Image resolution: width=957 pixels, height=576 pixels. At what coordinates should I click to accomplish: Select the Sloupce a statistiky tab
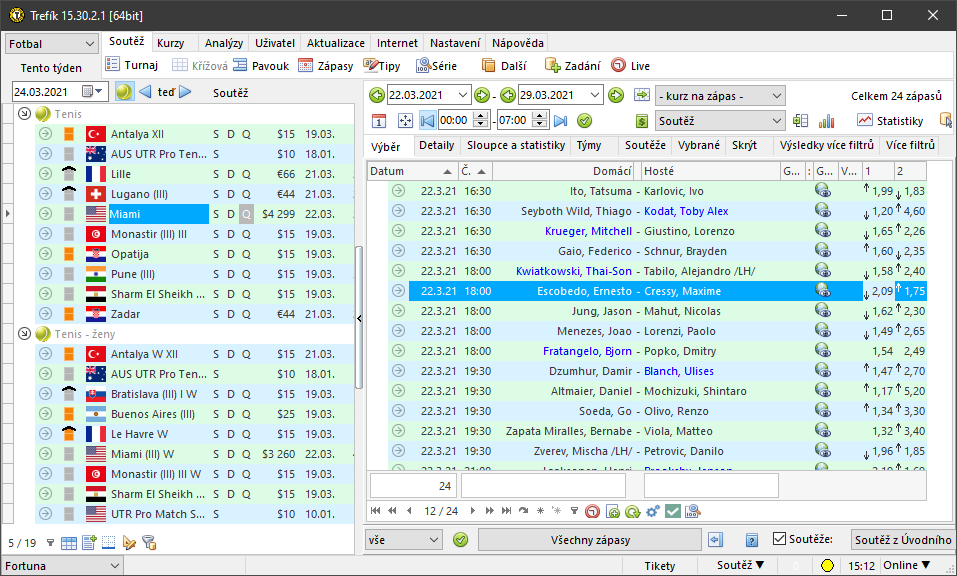click(516, 146)
